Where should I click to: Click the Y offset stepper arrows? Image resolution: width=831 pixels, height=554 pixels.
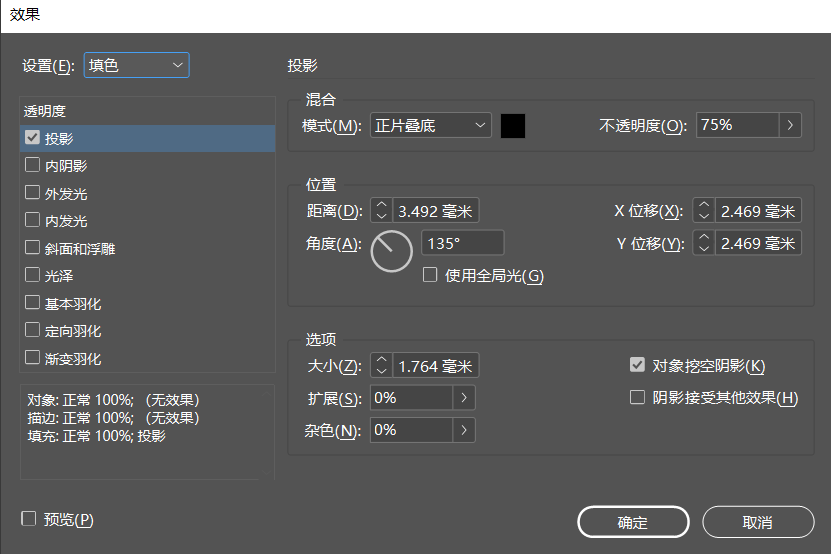coord(704,243)
